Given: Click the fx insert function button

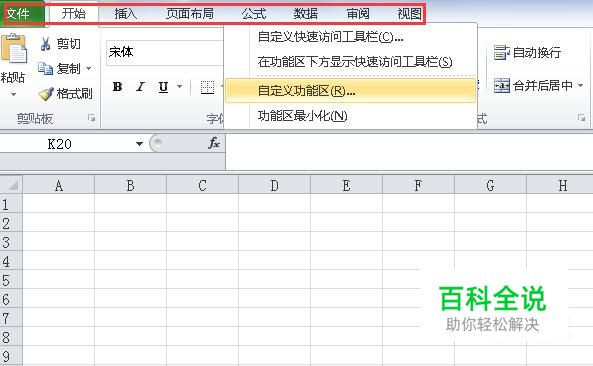Looking at the screenshot, I should [214, 143].
